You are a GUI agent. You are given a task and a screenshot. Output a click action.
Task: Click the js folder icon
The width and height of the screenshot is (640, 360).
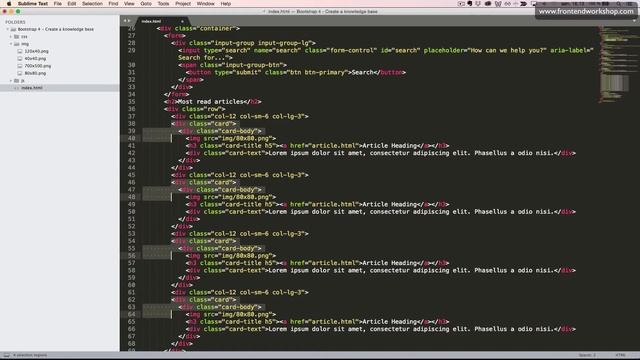tap(17, 81)
